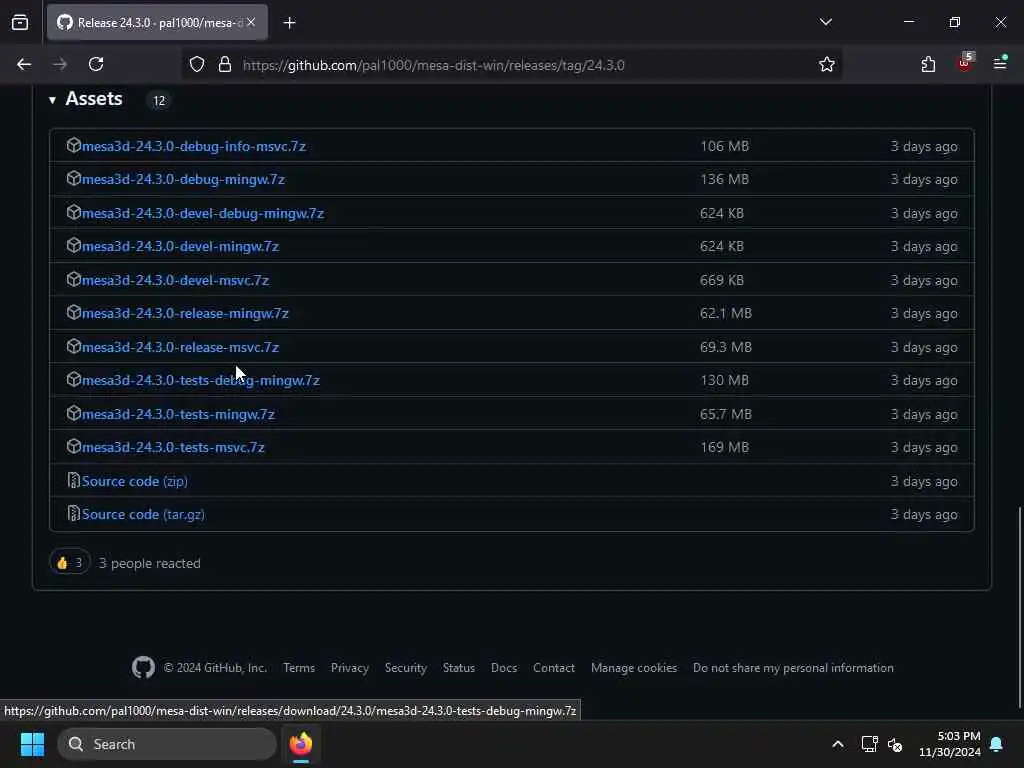Click package icon beside tests-debug-mingw.7z
Screen dimensions: 1024x768
(74, 379)
